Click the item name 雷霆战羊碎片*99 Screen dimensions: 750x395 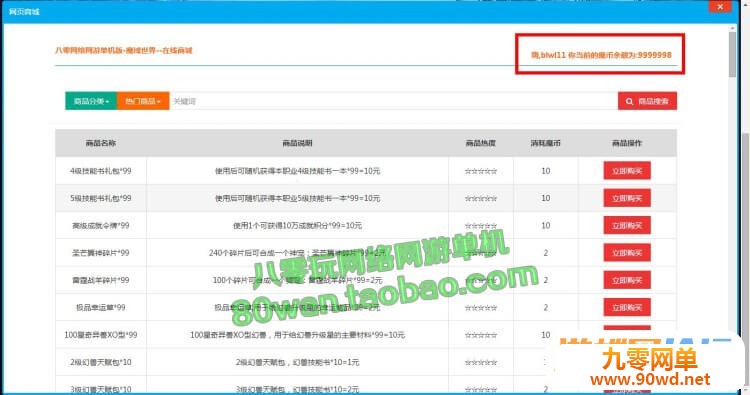coord(100,280)
